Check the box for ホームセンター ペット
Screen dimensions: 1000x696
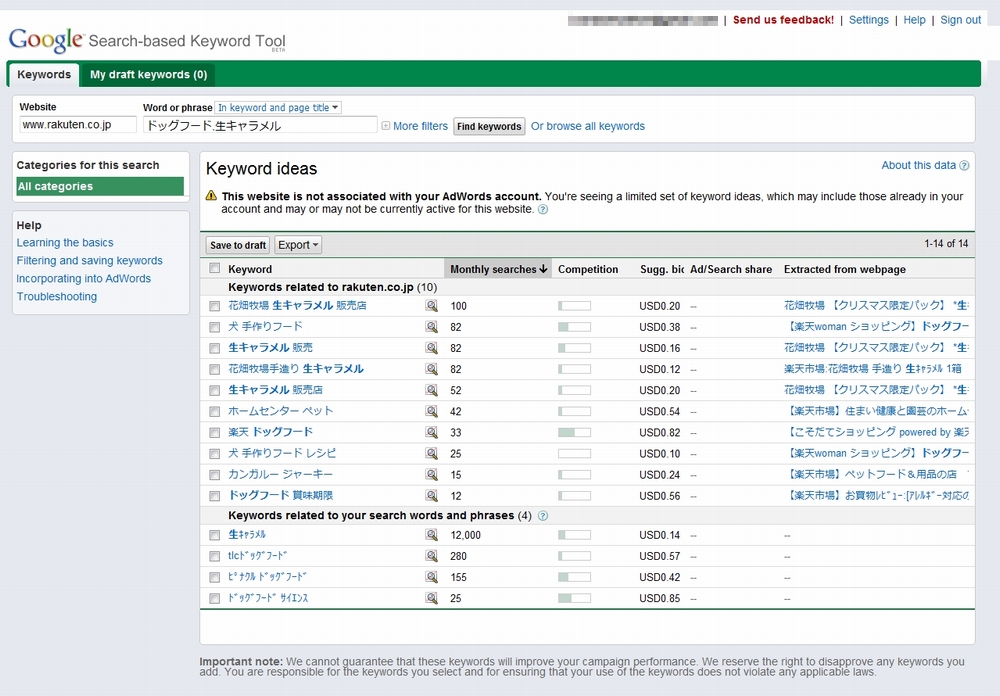[214, 412]
